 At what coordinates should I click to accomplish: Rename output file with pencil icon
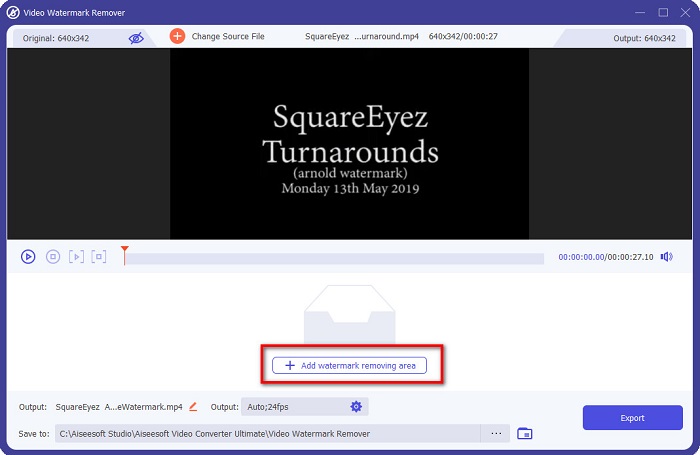(193, 407)
